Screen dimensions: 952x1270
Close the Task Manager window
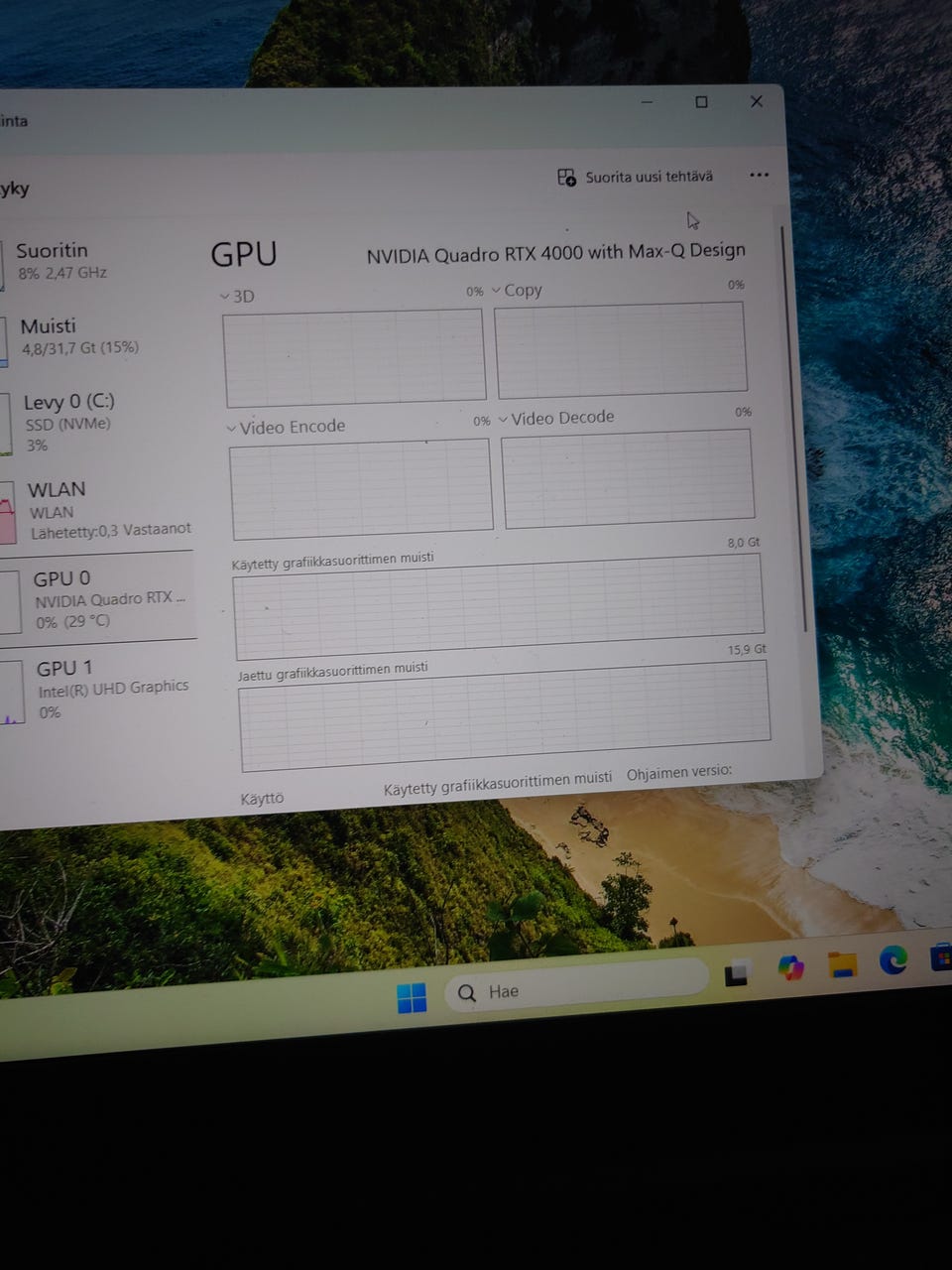click(757, 101)
